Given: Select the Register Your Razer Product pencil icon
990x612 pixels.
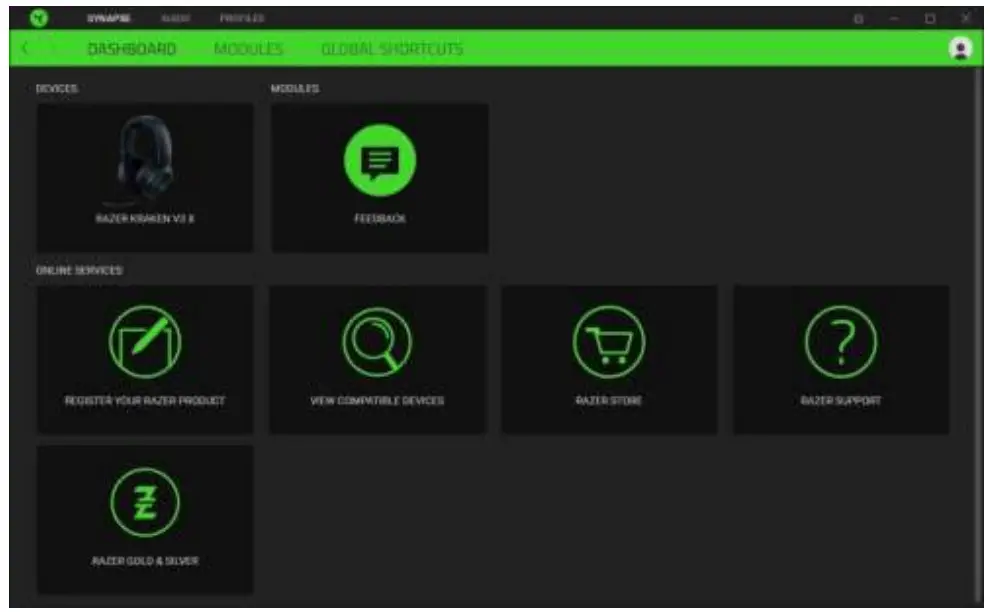Looking at the screenshot, I should pos(146,340).
